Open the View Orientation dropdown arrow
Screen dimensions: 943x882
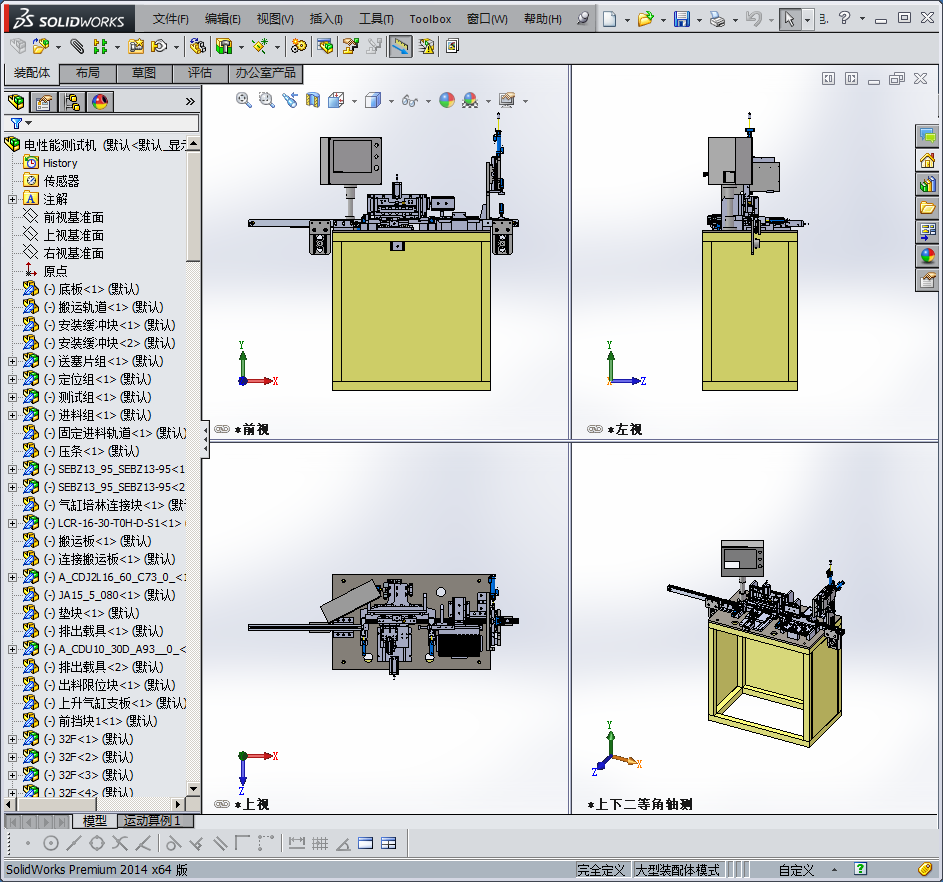point(354,101)
